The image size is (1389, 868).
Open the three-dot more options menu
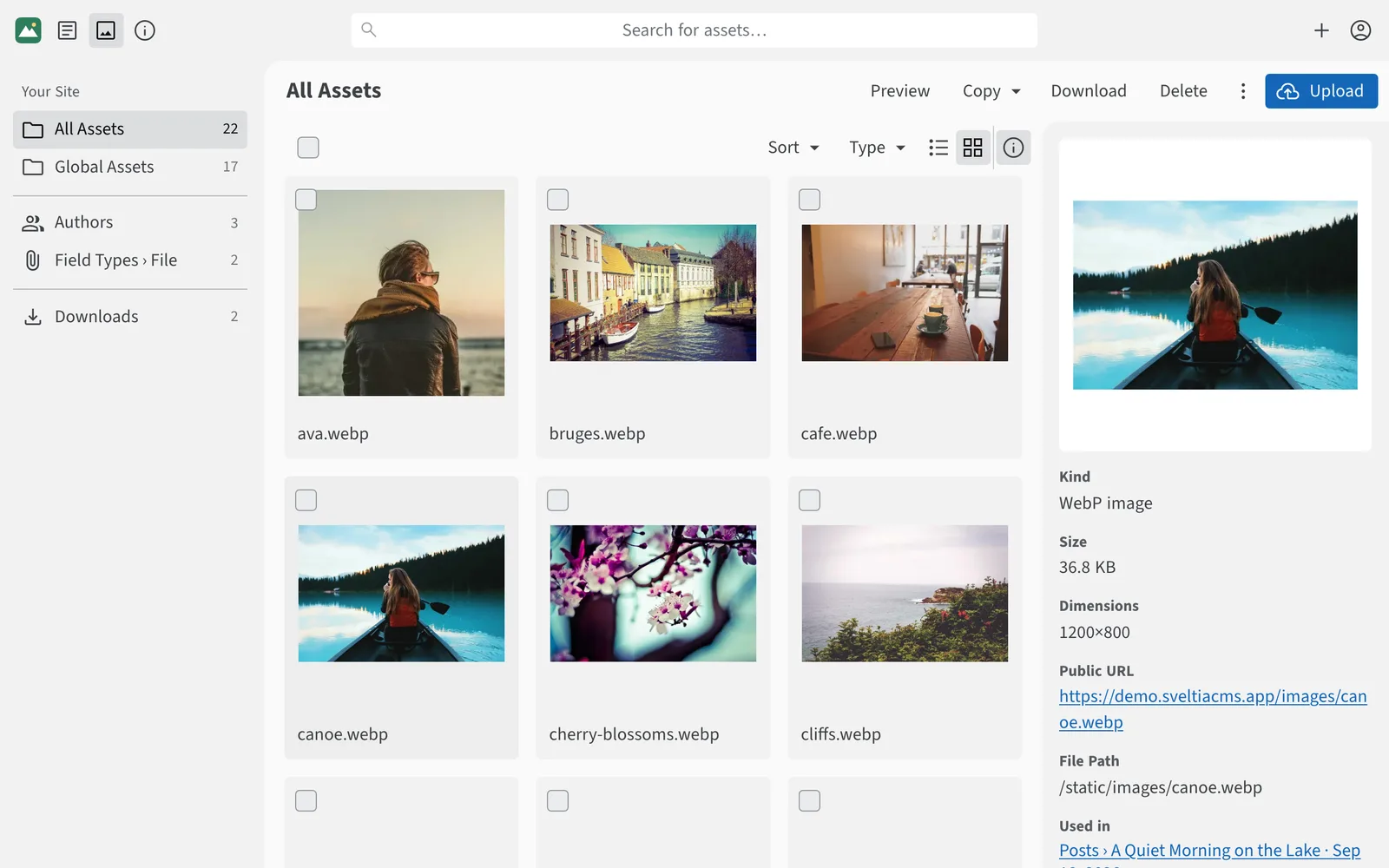pyautogui.click(x=1243, y=91)
